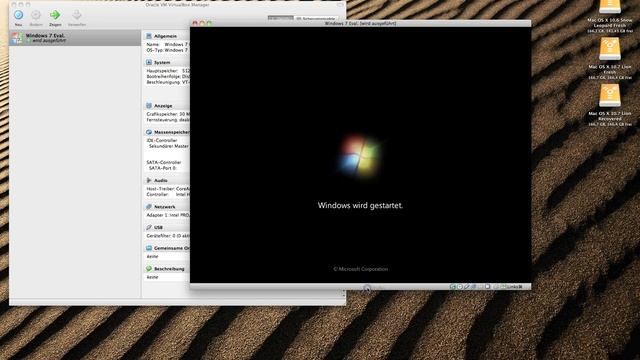Open the Beschreibung section header
This screenshot has height=360, width=640.
coord(165,269)
